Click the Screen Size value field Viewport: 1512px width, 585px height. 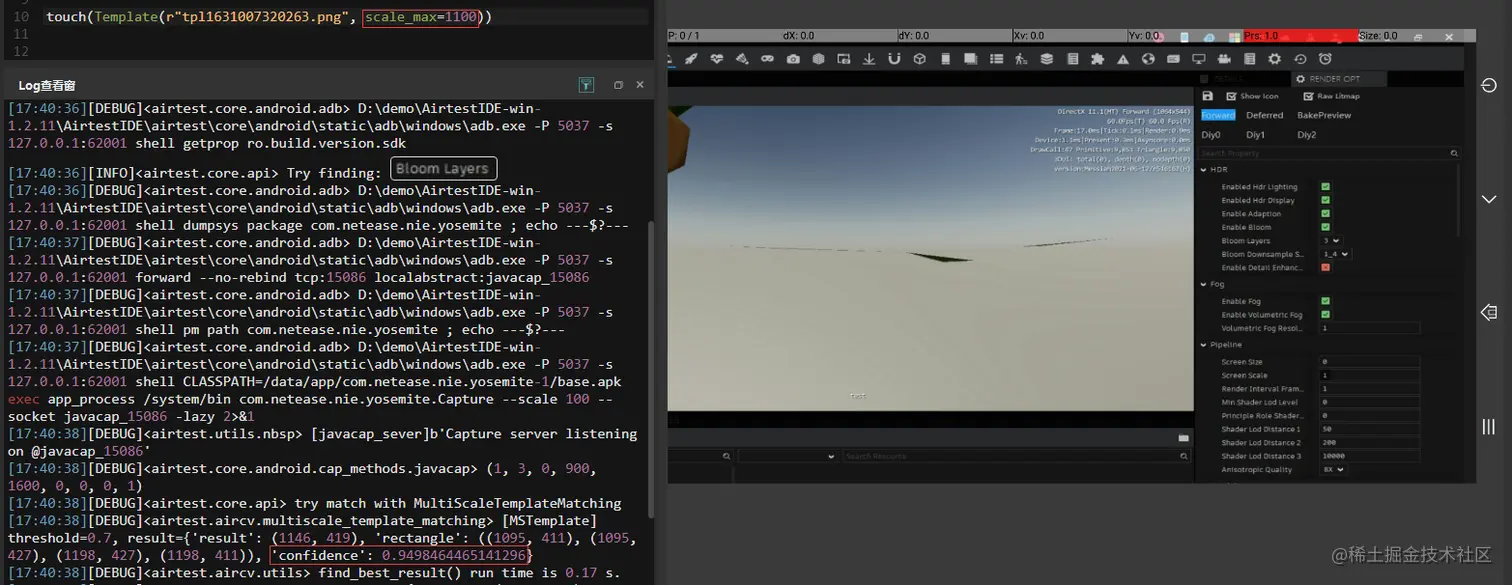coord(1370,362)
